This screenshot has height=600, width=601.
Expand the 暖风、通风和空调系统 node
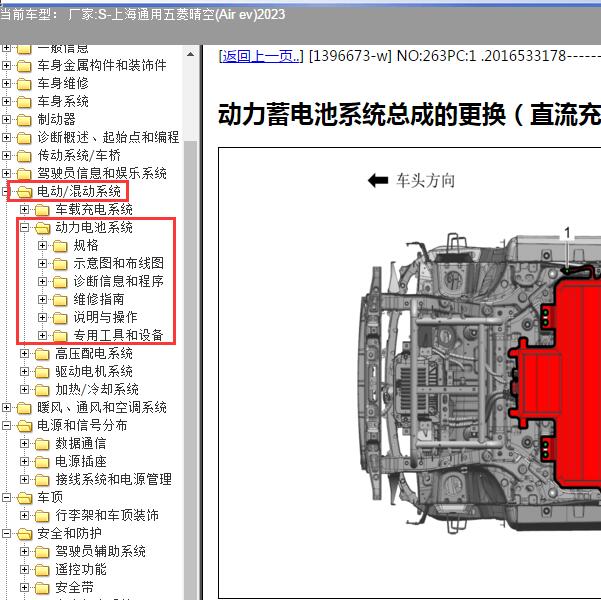point(7,408)
